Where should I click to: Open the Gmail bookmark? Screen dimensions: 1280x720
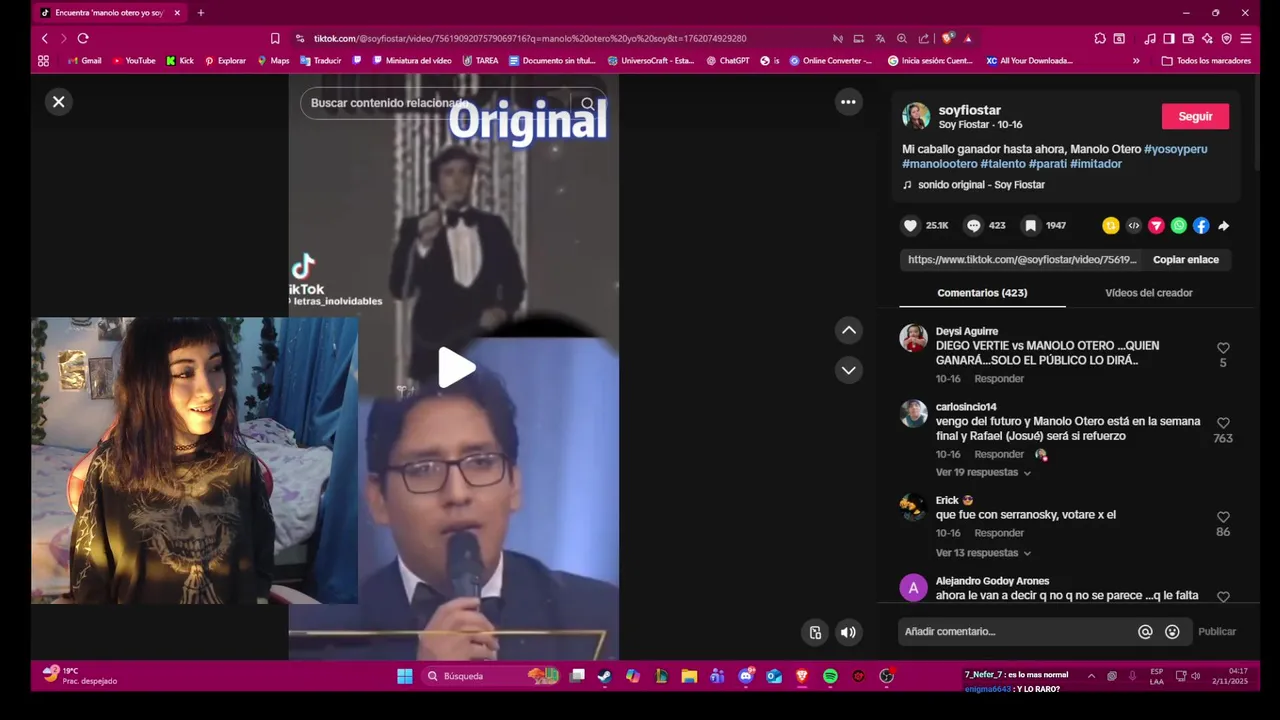(84, 61)
